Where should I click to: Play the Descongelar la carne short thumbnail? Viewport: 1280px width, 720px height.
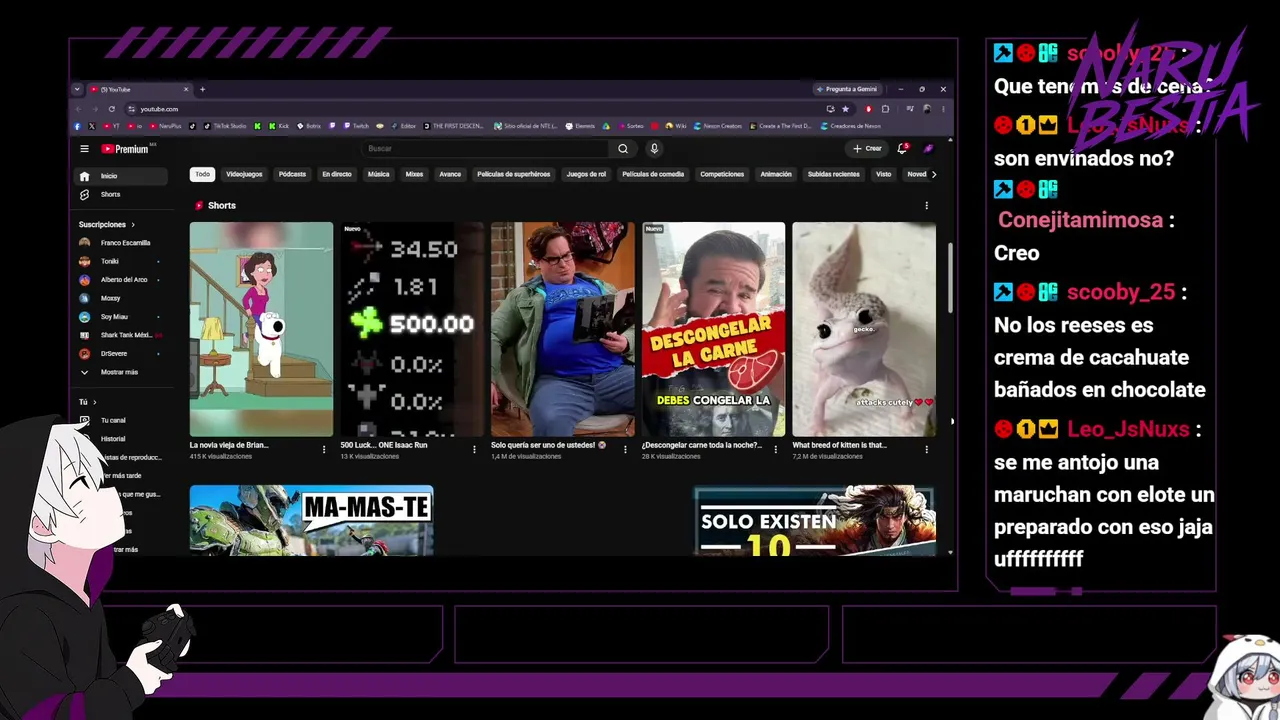[714, 329]
